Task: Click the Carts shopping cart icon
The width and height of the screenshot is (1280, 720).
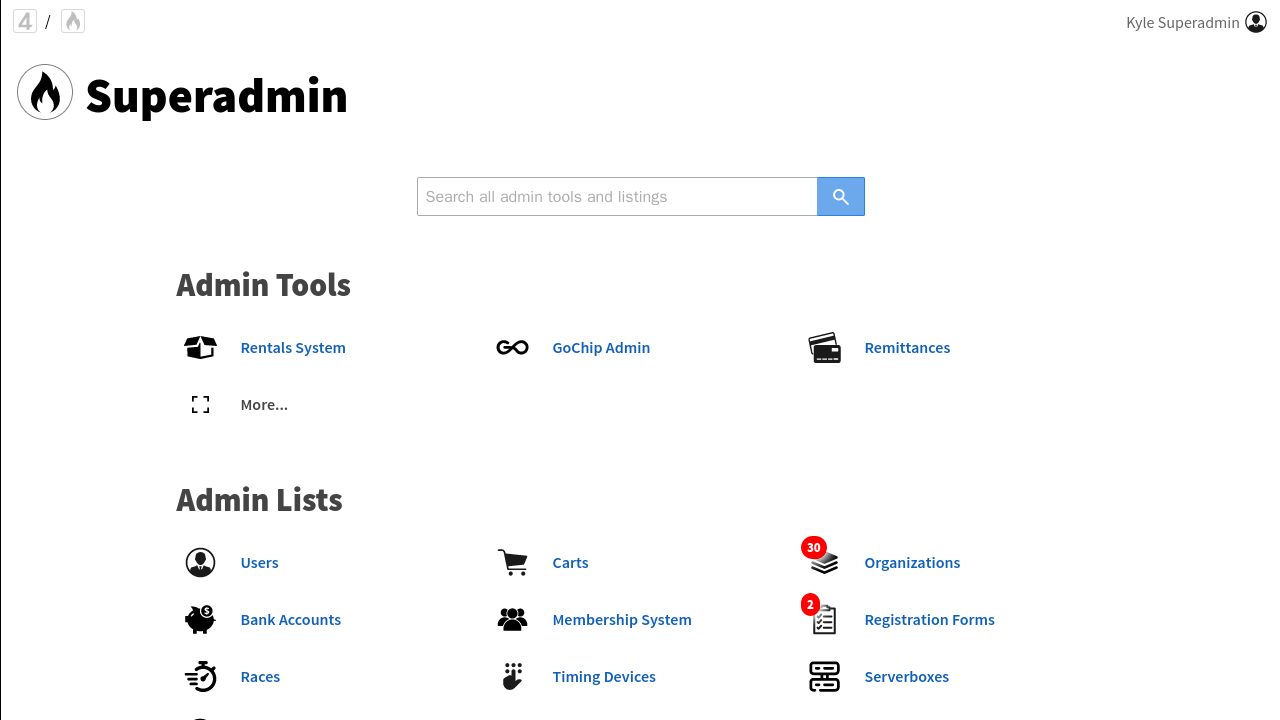Action: pos(512,562)
